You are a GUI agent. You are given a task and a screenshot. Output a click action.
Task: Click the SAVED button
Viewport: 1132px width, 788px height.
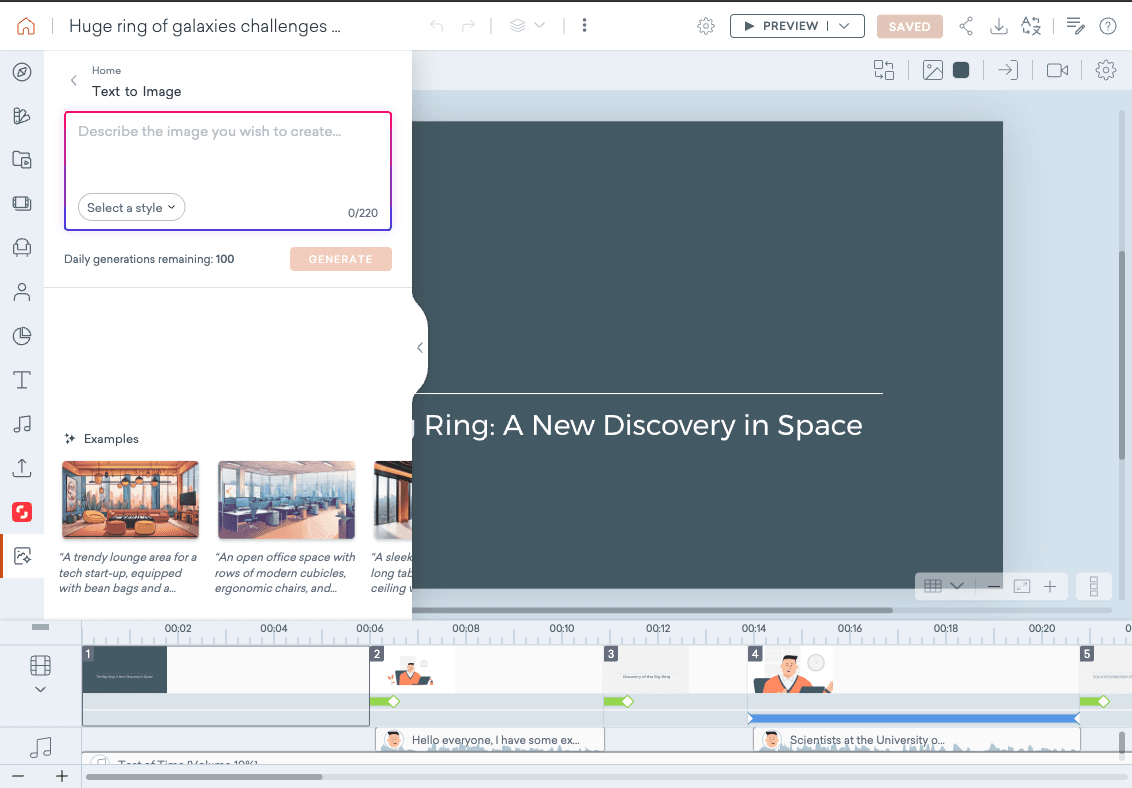[910, 27]
